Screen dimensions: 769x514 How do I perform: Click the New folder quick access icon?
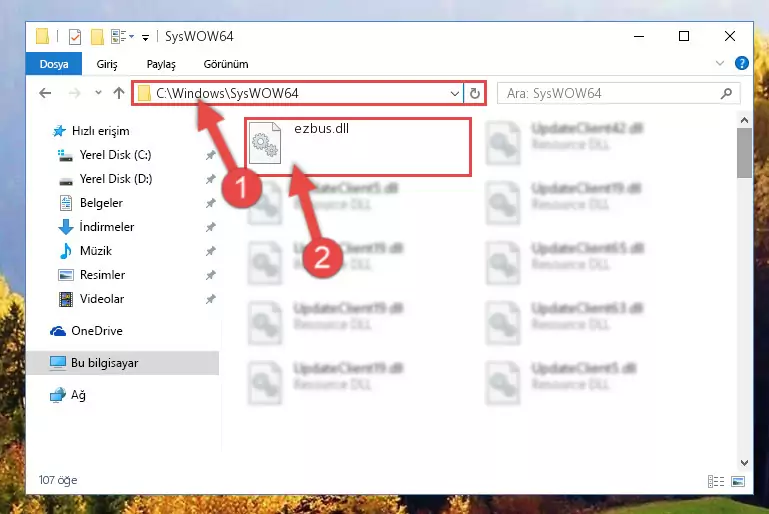[x=97, y=37]
